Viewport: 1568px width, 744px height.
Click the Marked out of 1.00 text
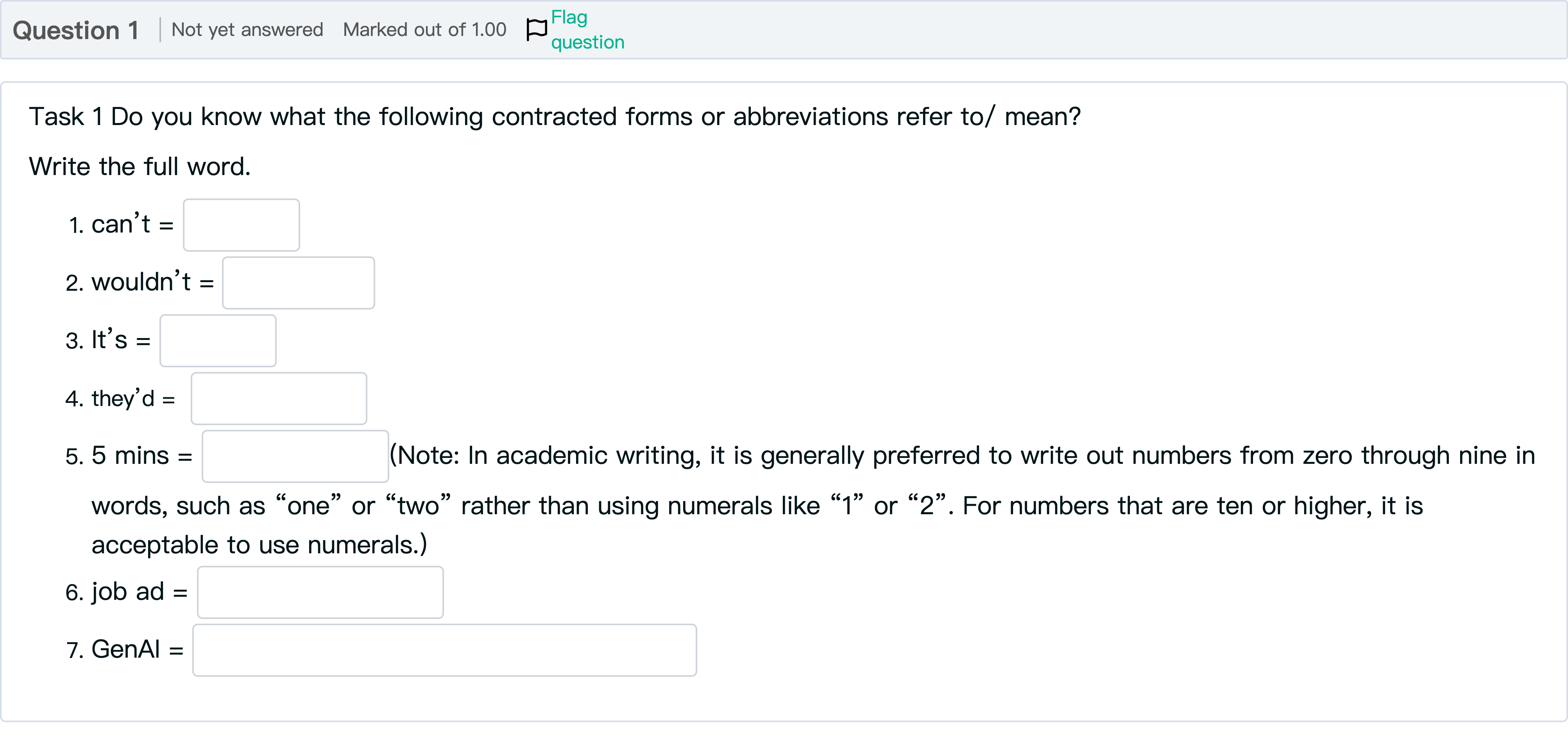[424, 30]
